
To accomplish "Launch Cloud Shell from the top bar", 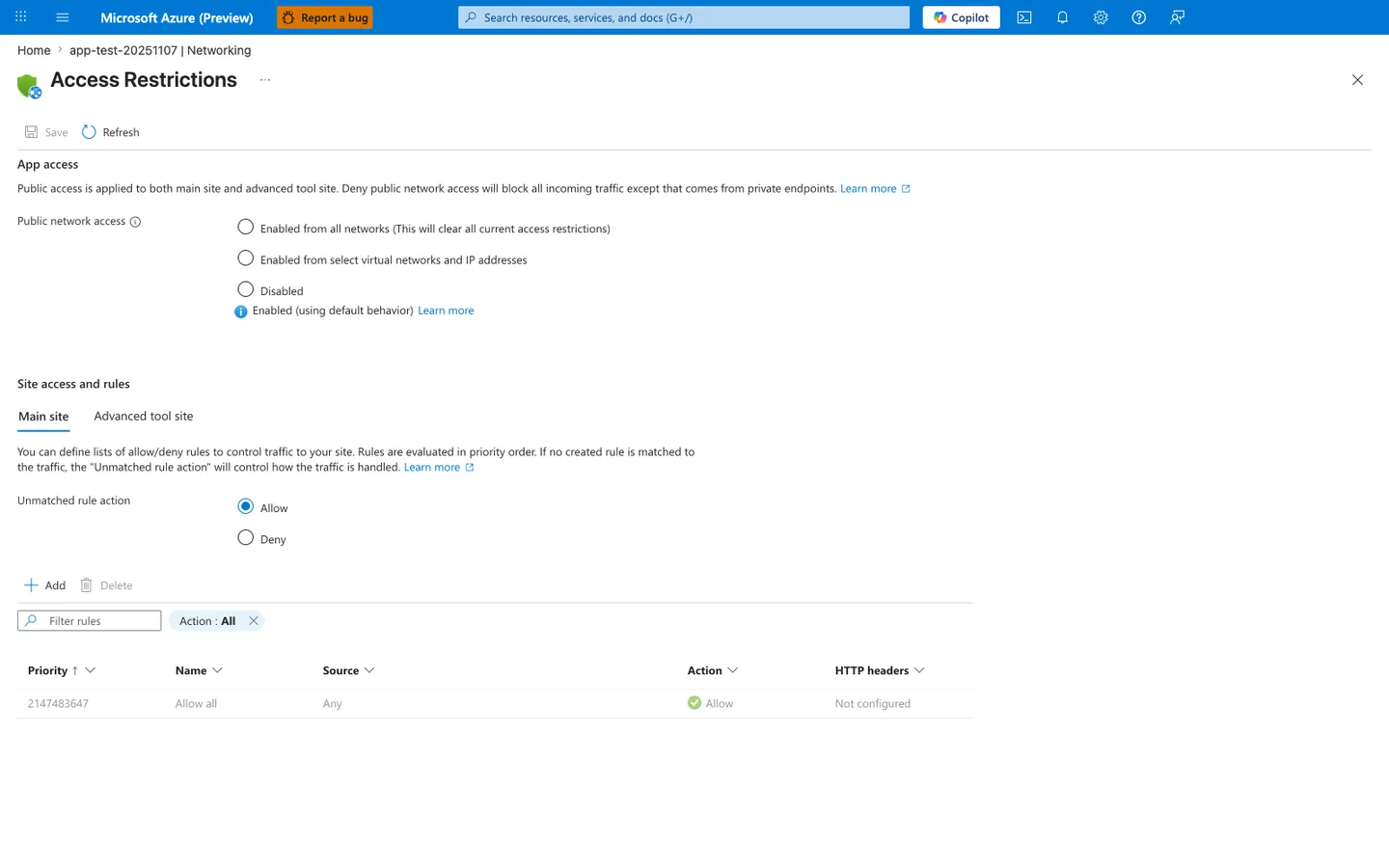I will pyautogui.click(x=1024, y=17).
